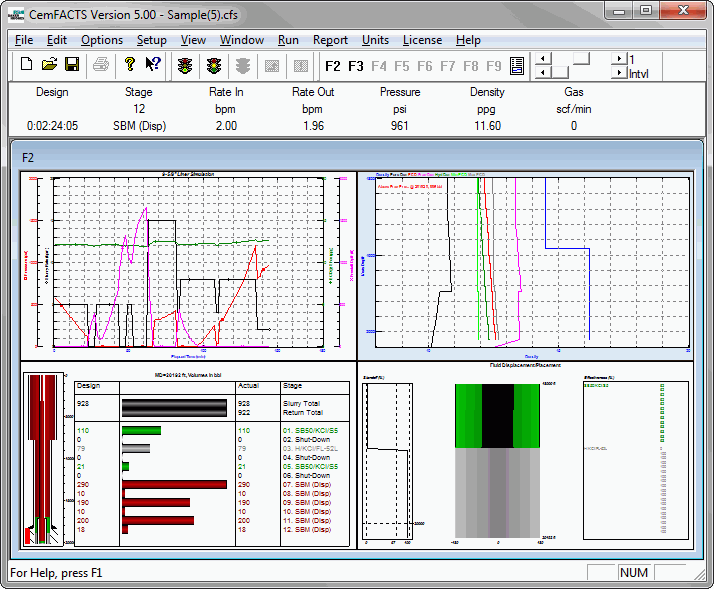Open the Units menu

click(375, 40)
